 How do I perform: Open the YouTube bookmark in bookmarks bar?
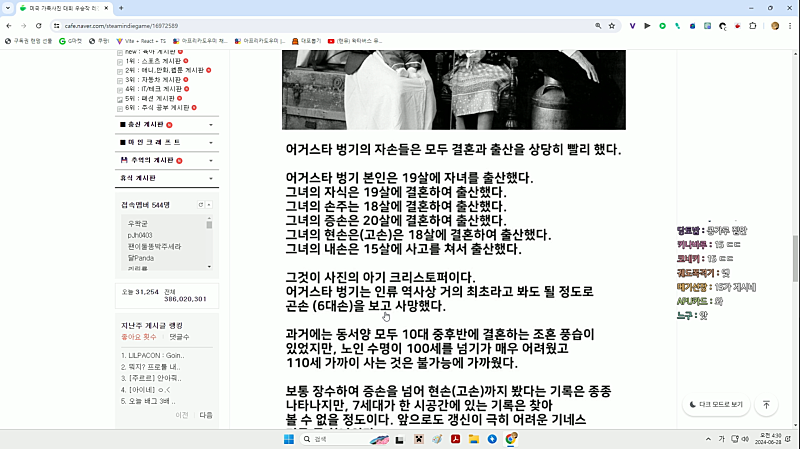[x=355, y=41]
